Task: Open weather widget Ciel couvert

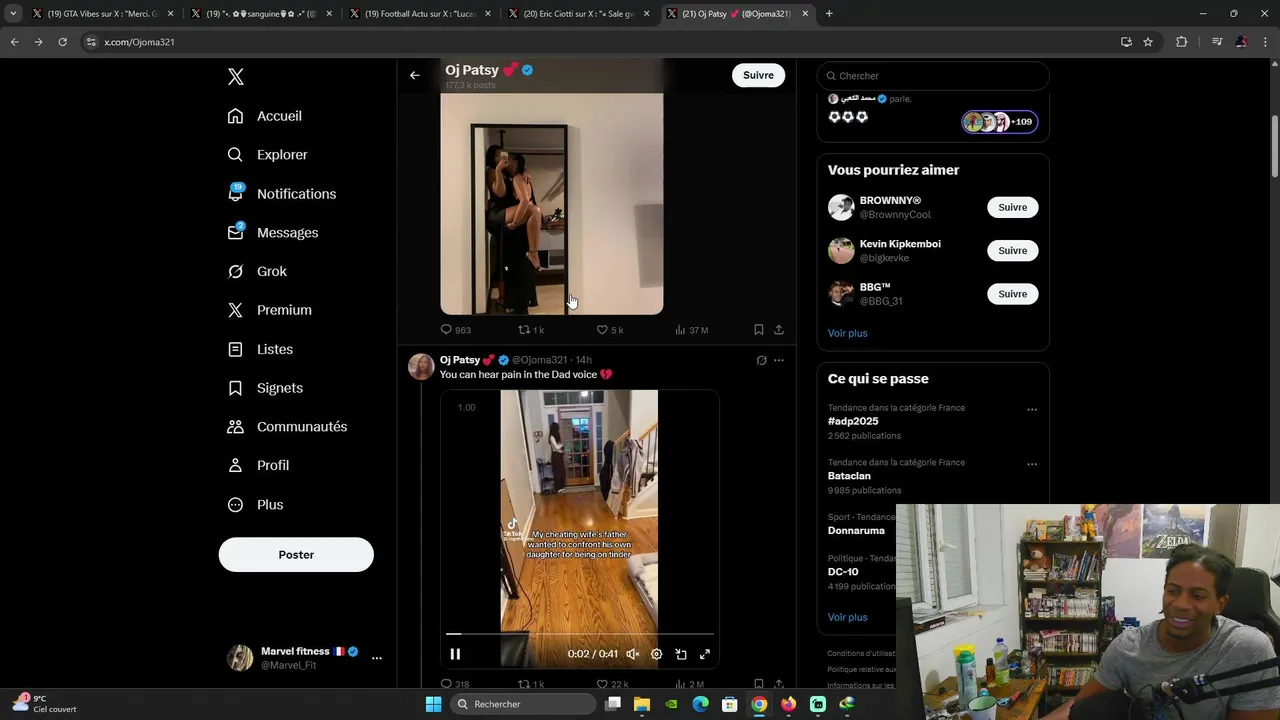Action: 45,704
